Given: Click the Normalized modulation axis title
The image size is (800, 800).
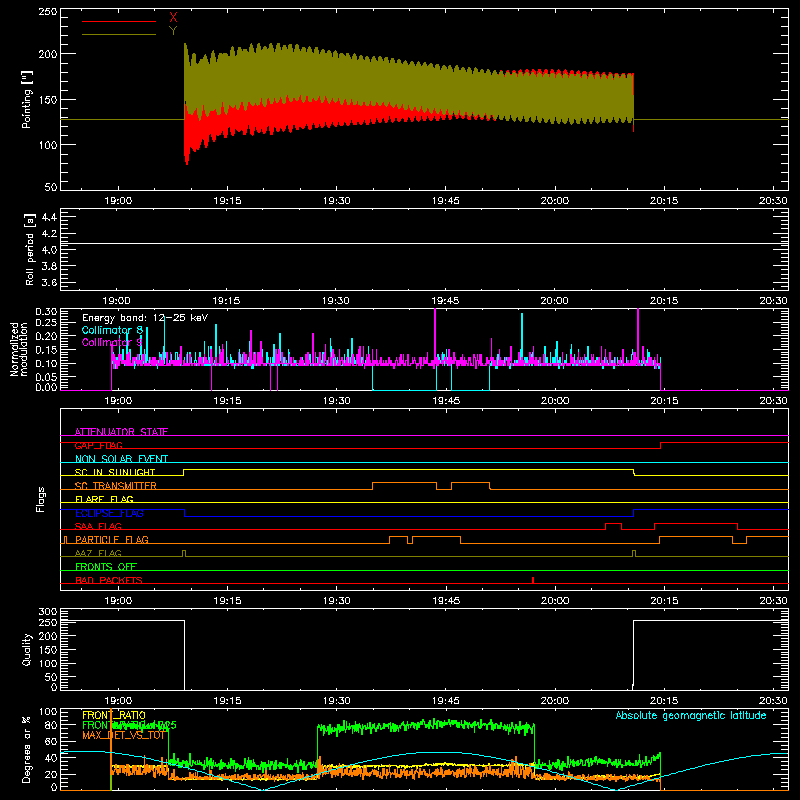Looking at the screenshot, I should tap(19, 349).
